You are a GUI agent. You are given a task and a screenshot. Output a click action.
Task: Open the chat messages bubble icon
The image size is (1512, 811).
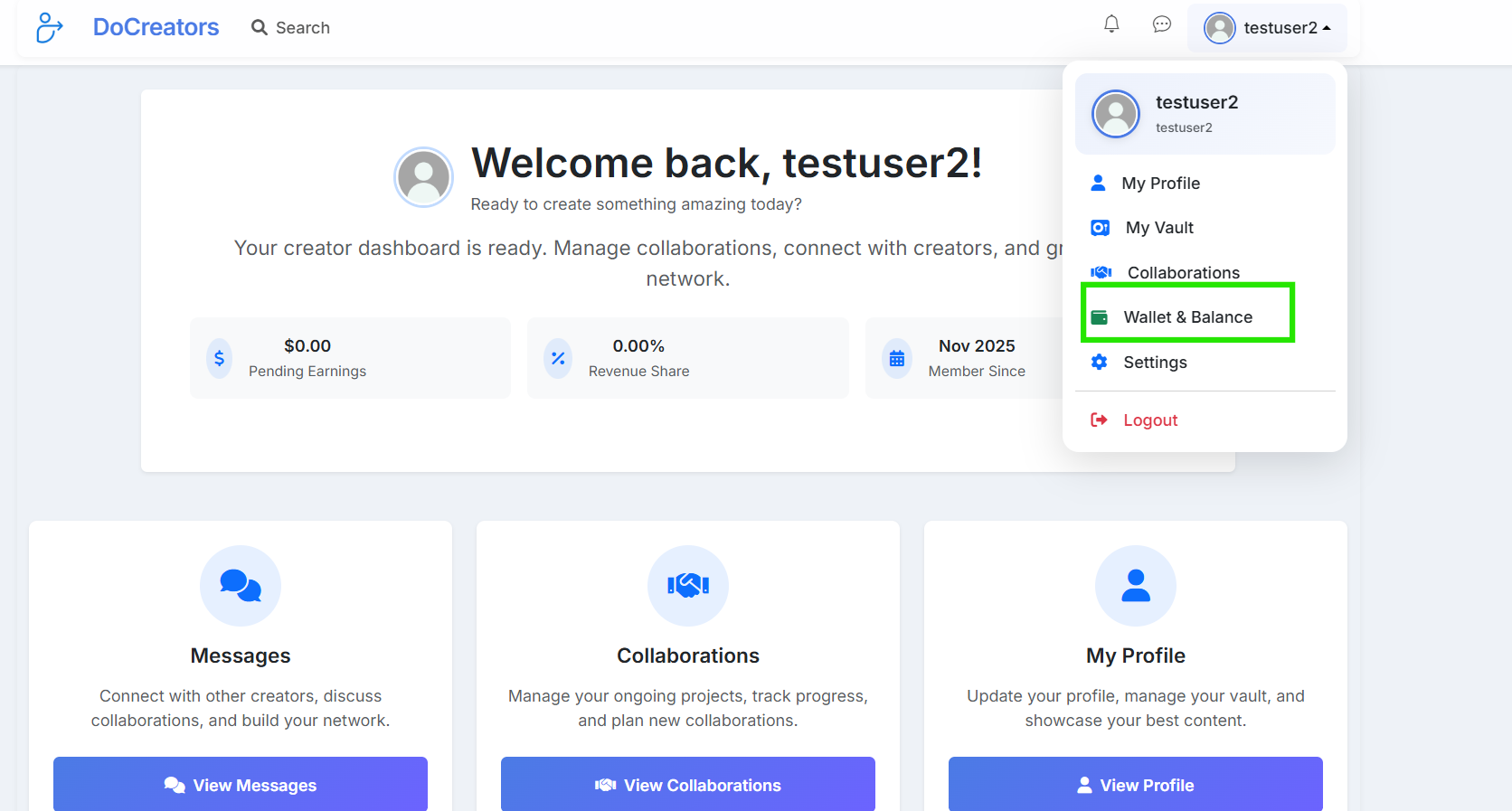tap(1162, 24)
